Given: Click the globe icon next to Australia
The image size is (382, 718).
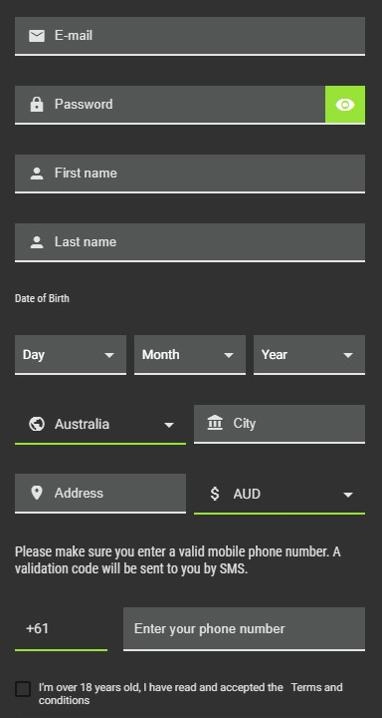Looking at the screenshot, I should click(x=37, y=424).
